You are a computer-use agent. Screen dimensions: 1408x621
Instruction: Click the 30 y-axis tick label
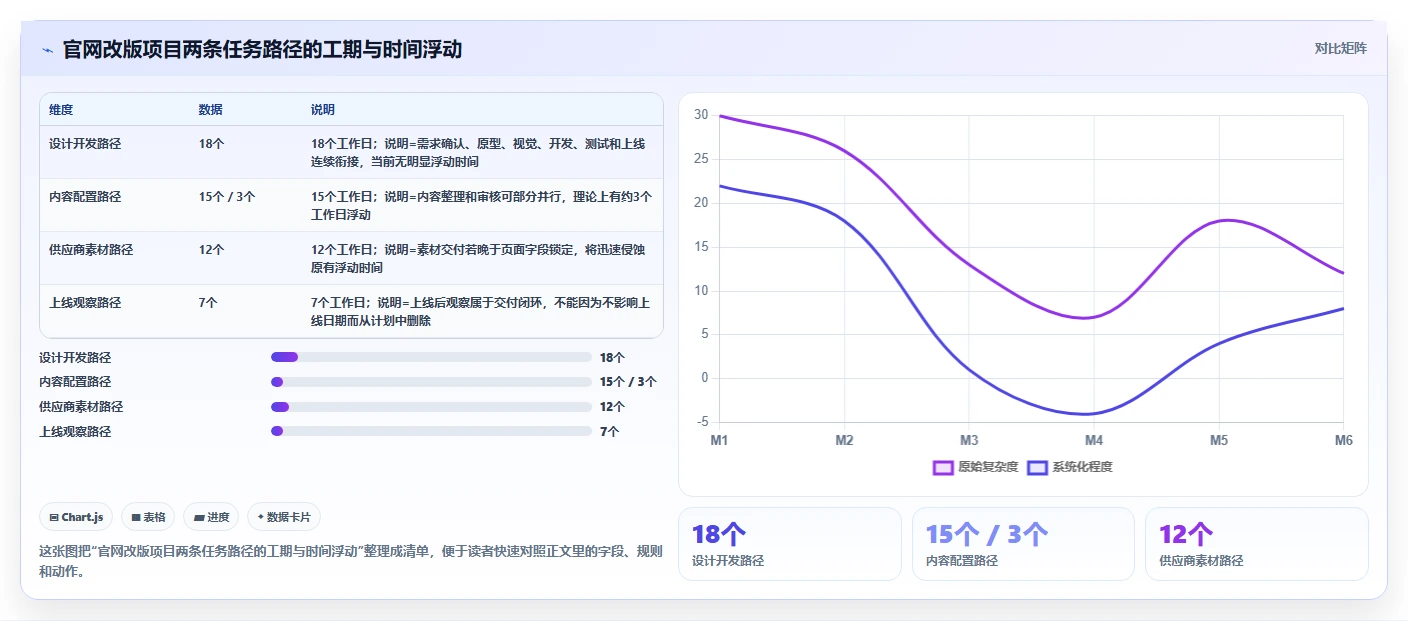coord(701,115)
